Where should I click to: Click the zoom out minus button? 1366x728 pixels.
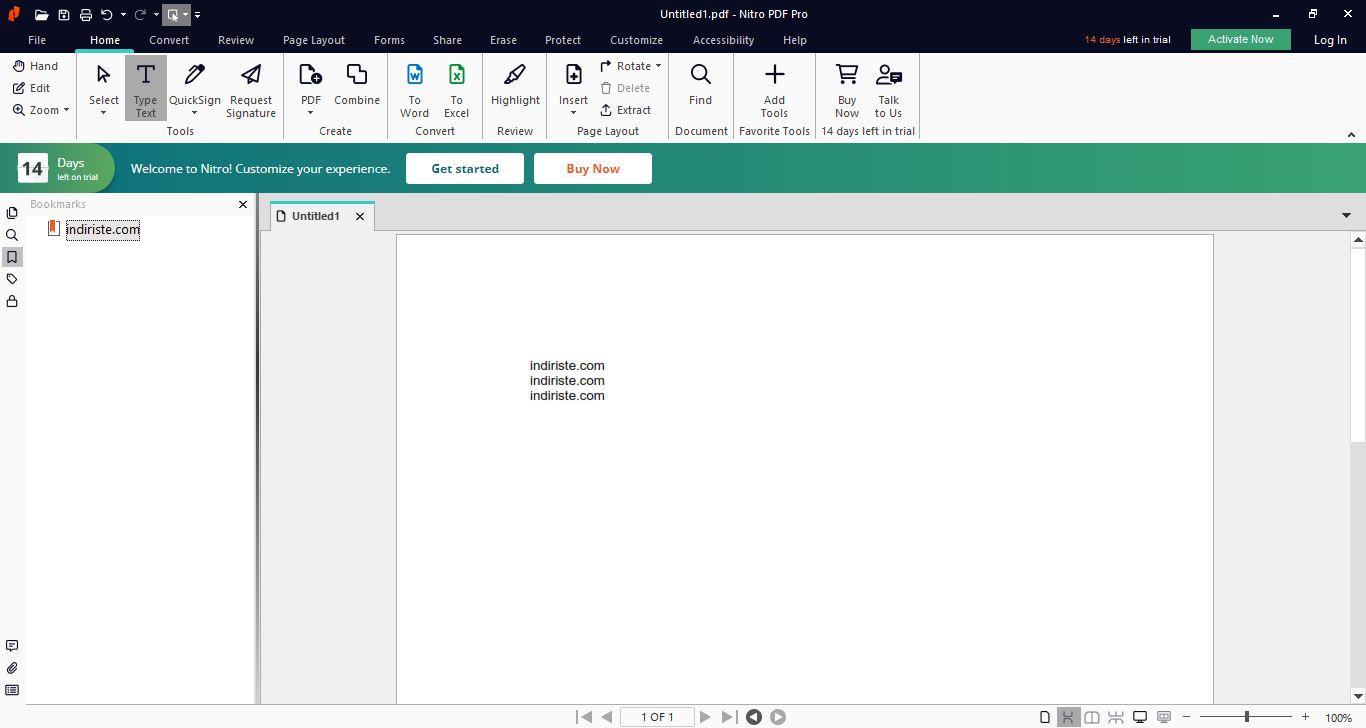click(1186, 717)
